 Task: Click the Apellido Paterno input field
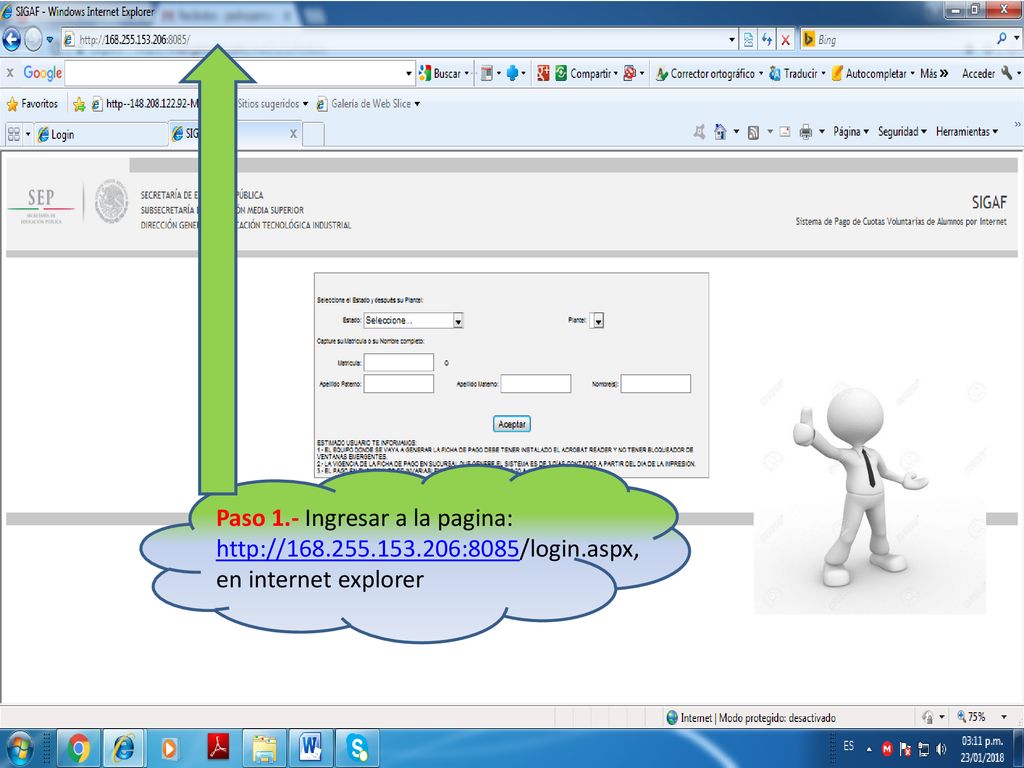398,384
